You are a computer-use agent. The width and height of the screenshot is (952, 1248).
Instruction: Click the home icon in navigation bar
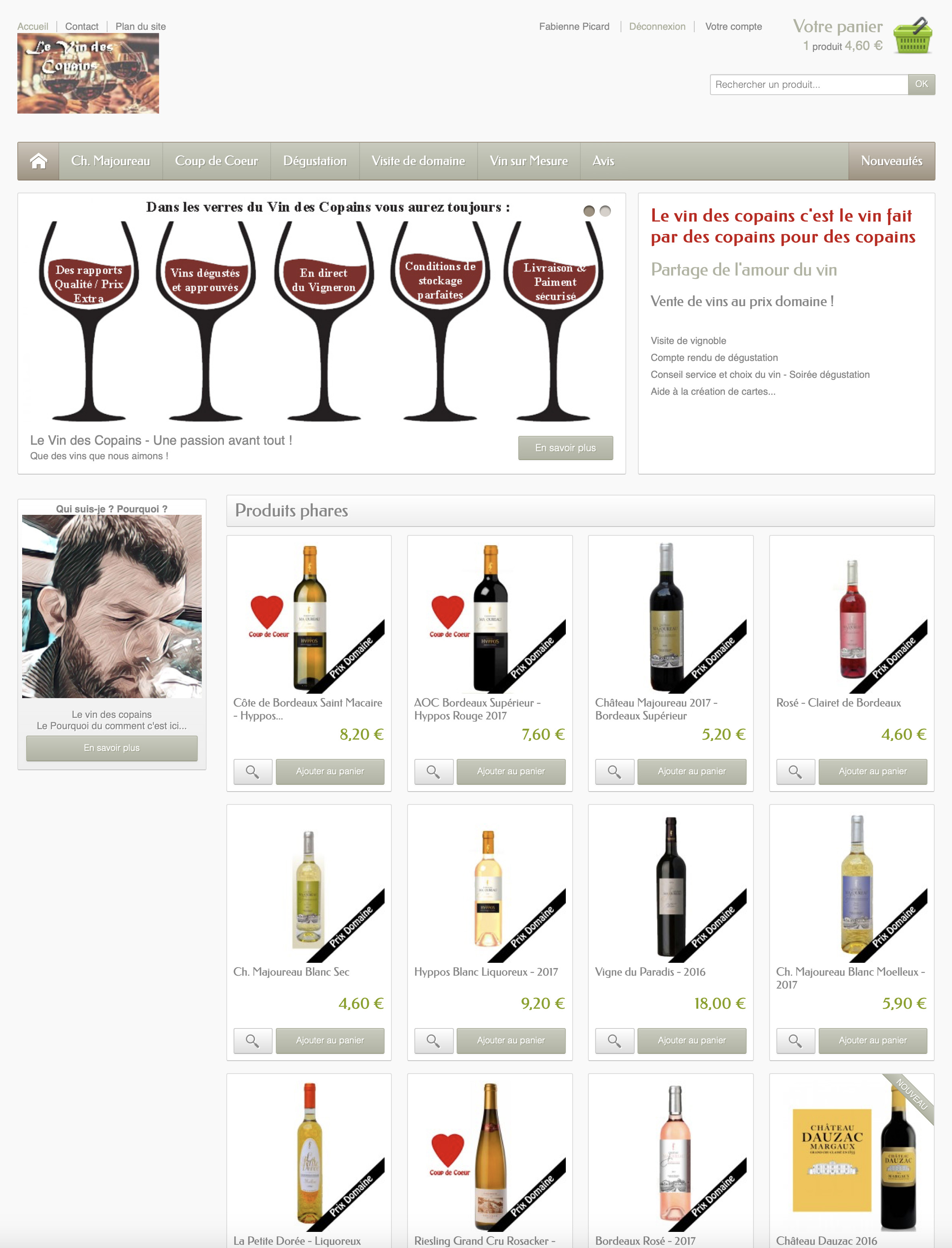[38, 161]
